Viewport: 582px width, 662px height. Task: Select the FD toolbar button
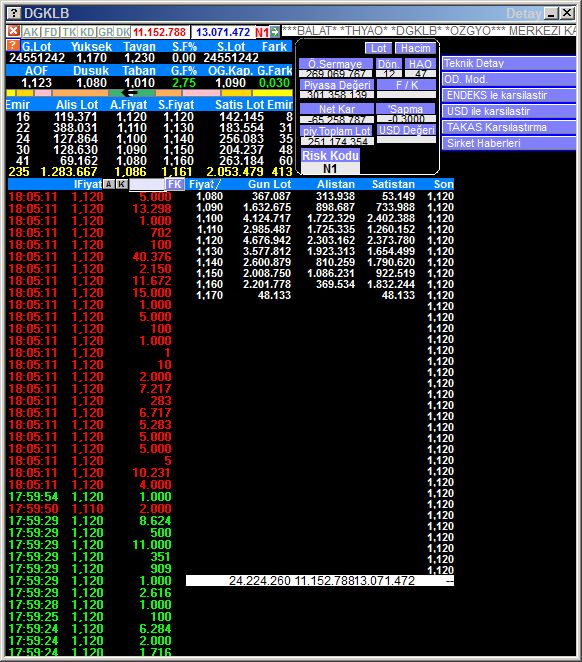click(x=51, y=32)
